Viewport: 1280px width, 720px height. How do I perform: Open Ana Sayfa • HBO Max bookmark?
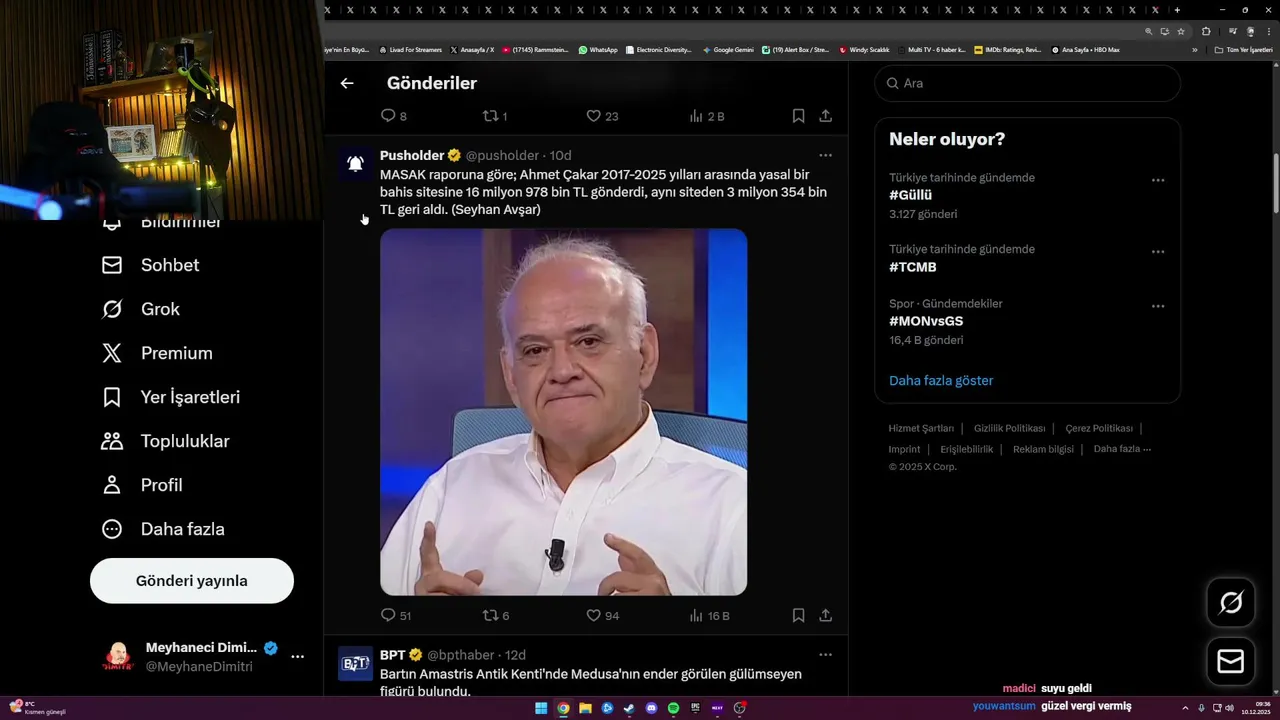pyautogui.click(x=1085, y=50)
